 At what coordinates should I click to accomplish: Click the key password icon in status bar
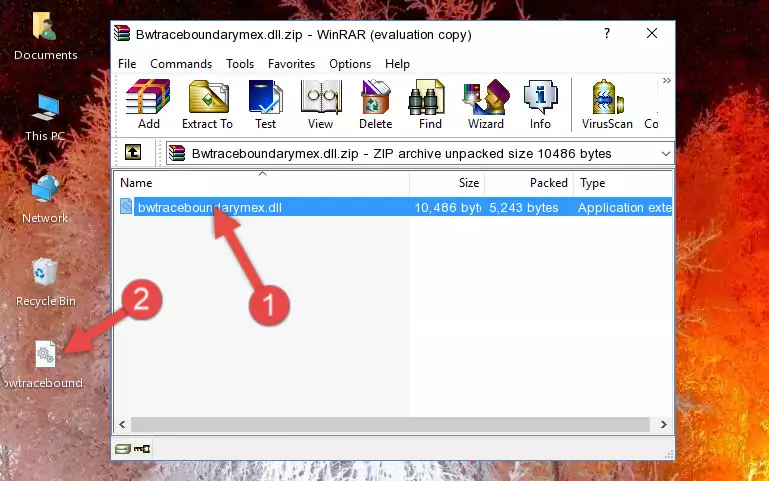tap(142, 448)
